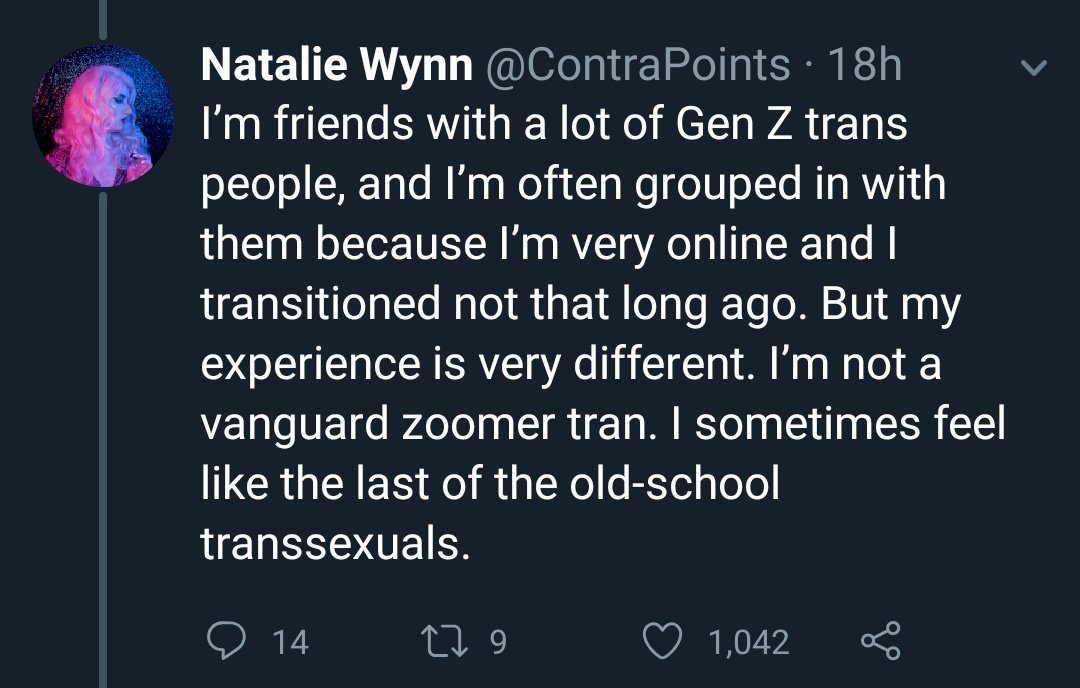This screenshot has width=1080, height=688.
Task: Click the word 'transsexuals.' in the tweet
Action: pos(335,543)
